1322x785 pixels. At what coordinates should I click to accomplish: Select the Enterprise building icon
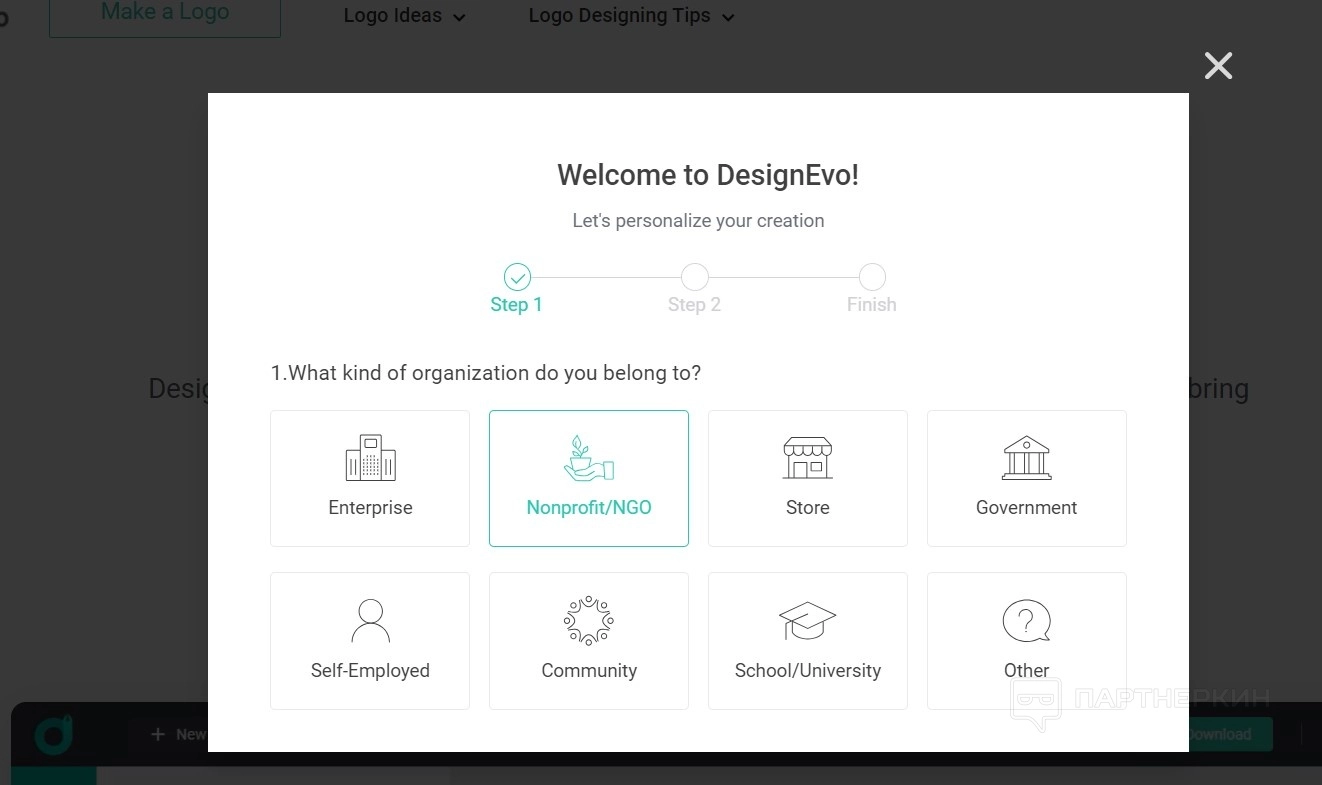370,458
